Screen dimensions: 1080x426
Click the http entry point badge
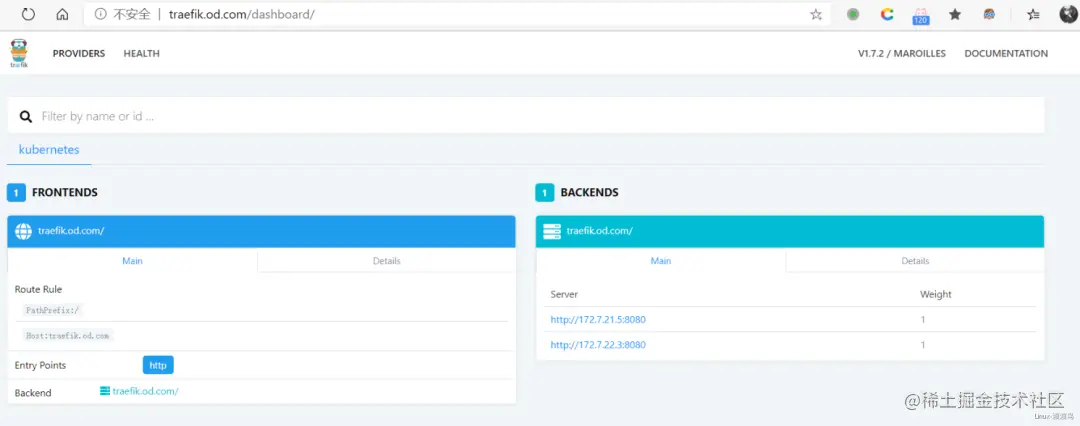[158, 365]
